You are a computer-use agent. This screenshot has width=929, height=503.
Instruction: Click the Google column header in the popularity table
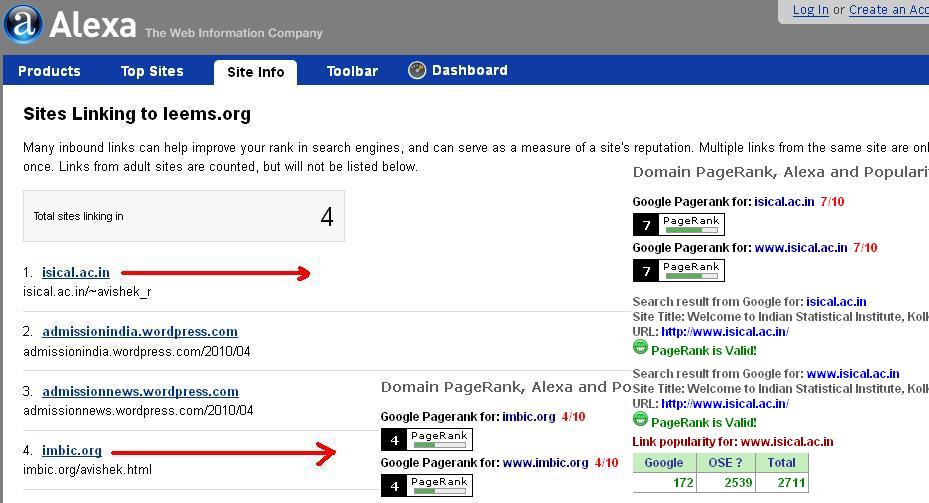tap(664, 463)
